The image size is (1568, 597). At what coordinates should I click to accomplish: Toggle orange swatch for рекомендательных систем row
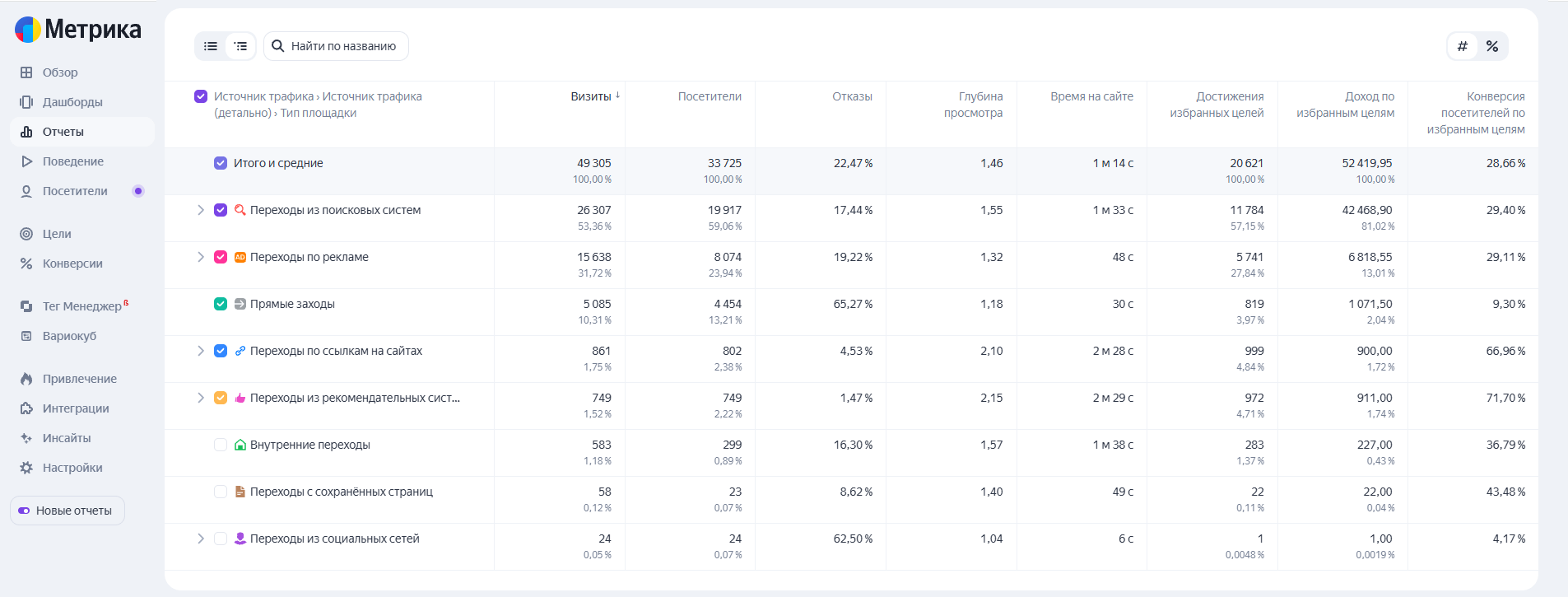coord(221,398)
